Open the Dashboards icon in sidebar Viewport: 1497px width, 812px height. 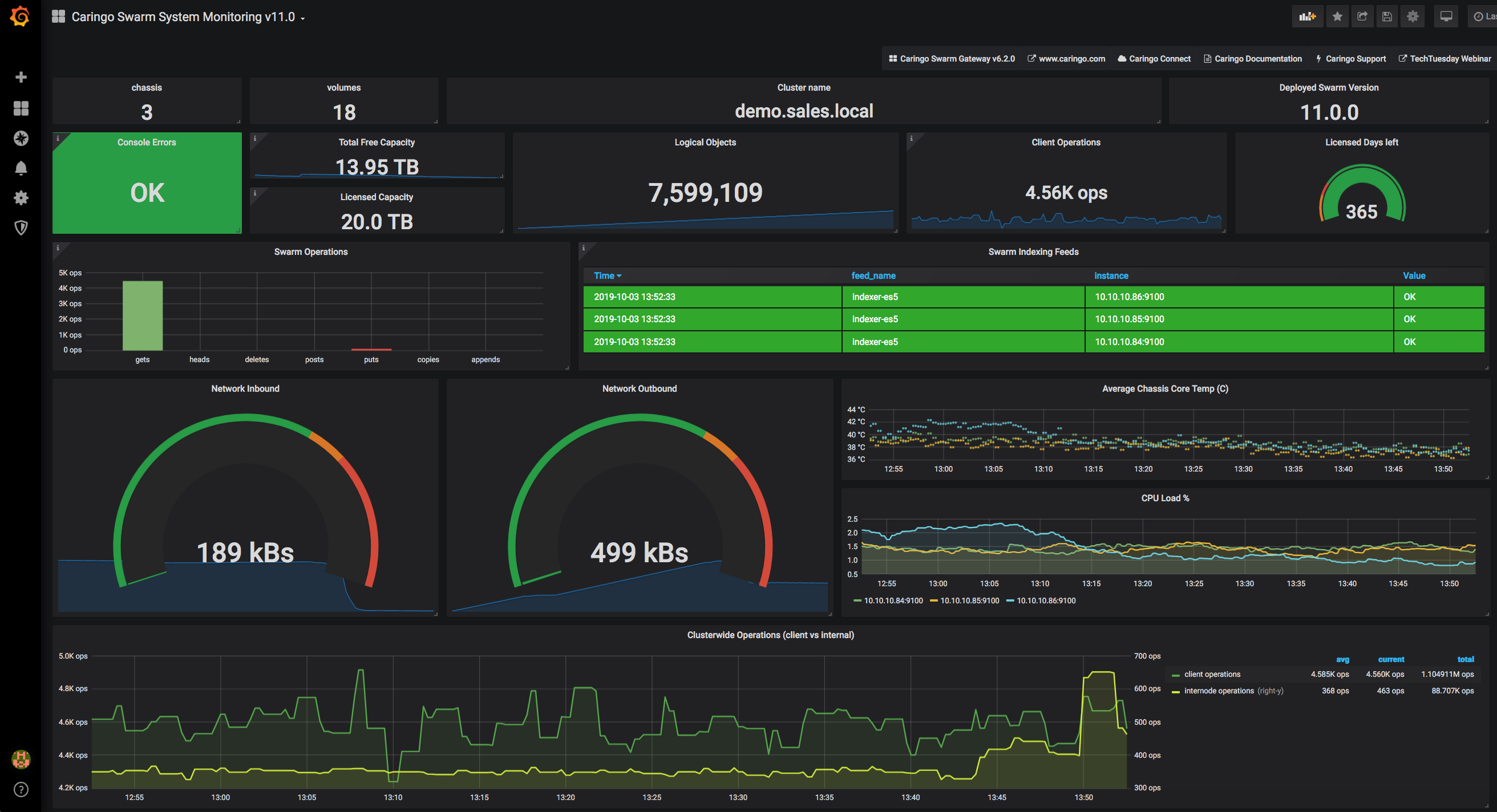(x=21, y=108)
